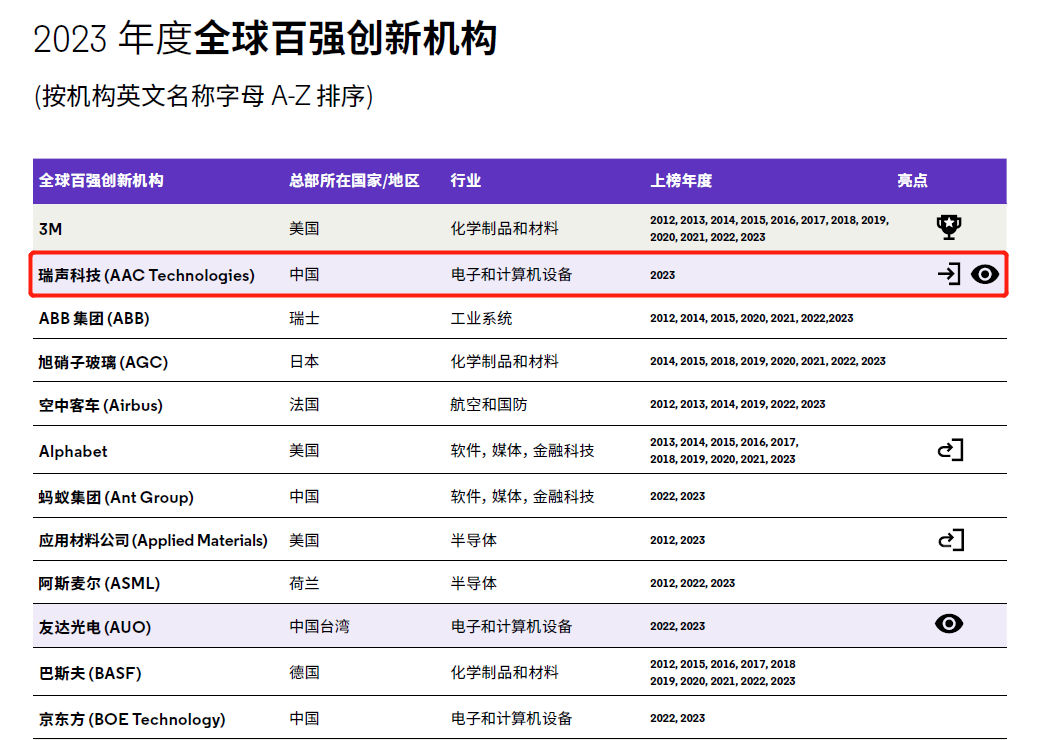Click 法国 in the Airbus row
Image resolution: width=1046 pixels, height=740 pixels.
tap(304, 404)
